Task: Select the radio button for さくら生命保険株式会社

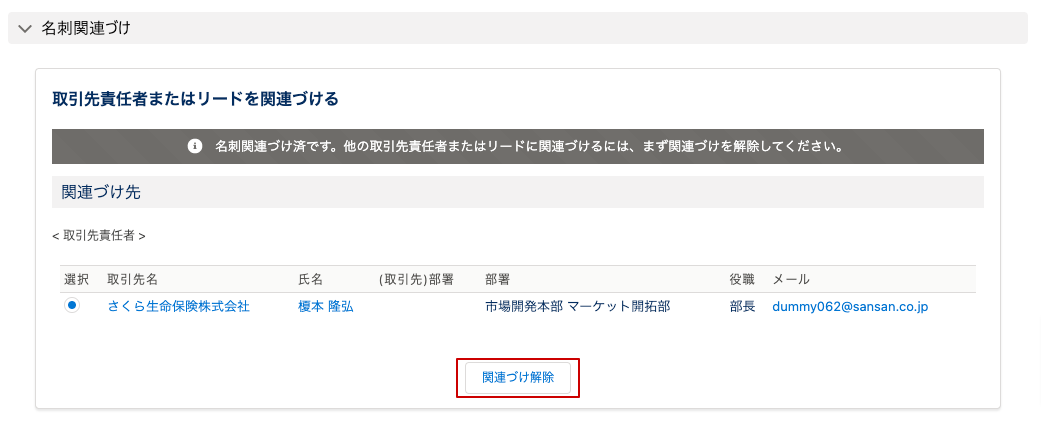Action: (x=72, y=306)
